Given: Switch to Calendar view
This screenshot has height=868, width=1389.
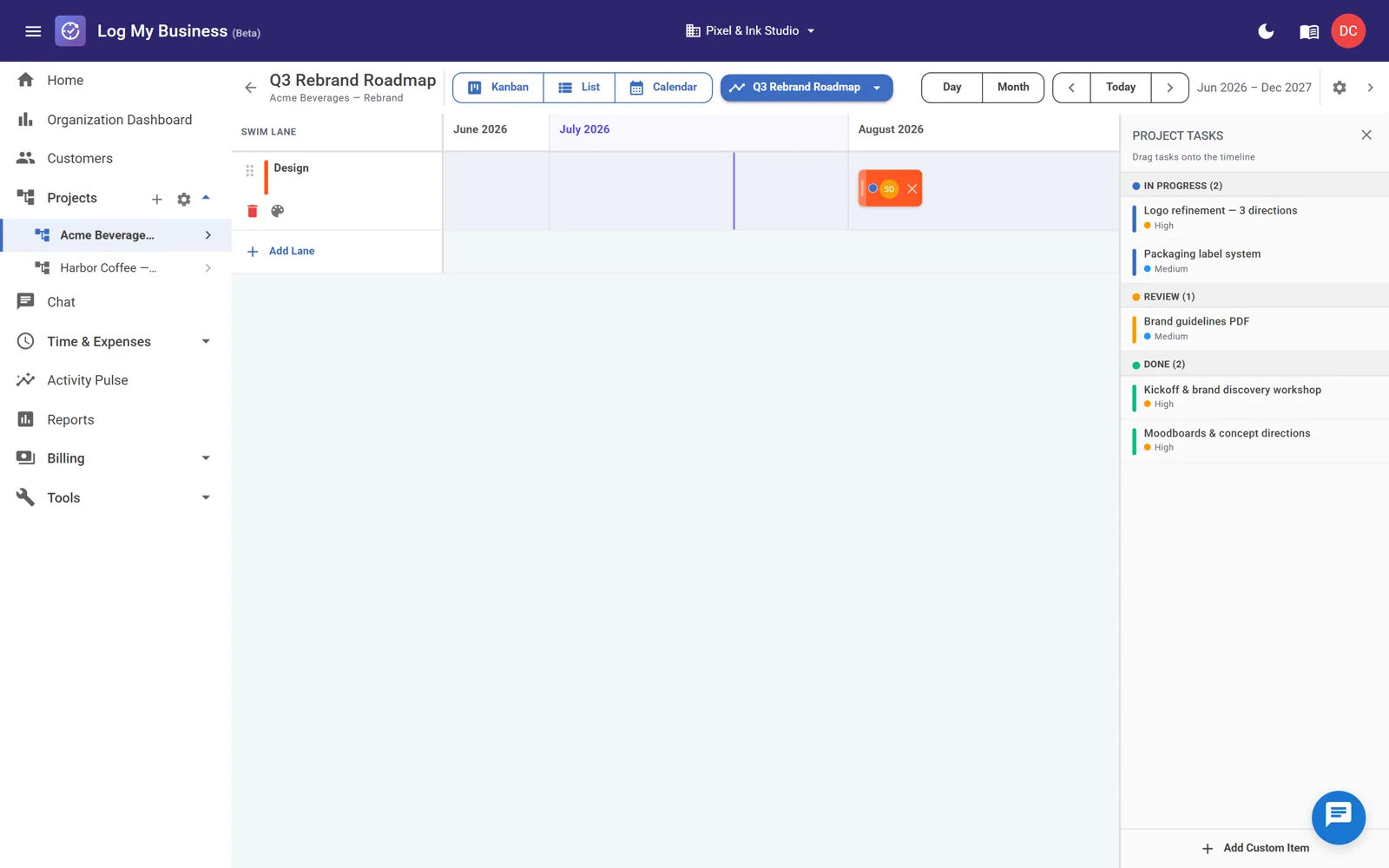Looking at the screenshot, I should pyautogui.click(x=664, y=88).
